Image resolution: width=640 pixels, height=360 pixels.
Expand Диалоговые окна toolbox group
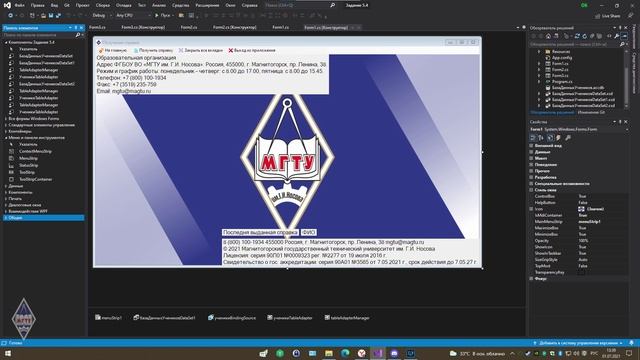click(6, 205)
